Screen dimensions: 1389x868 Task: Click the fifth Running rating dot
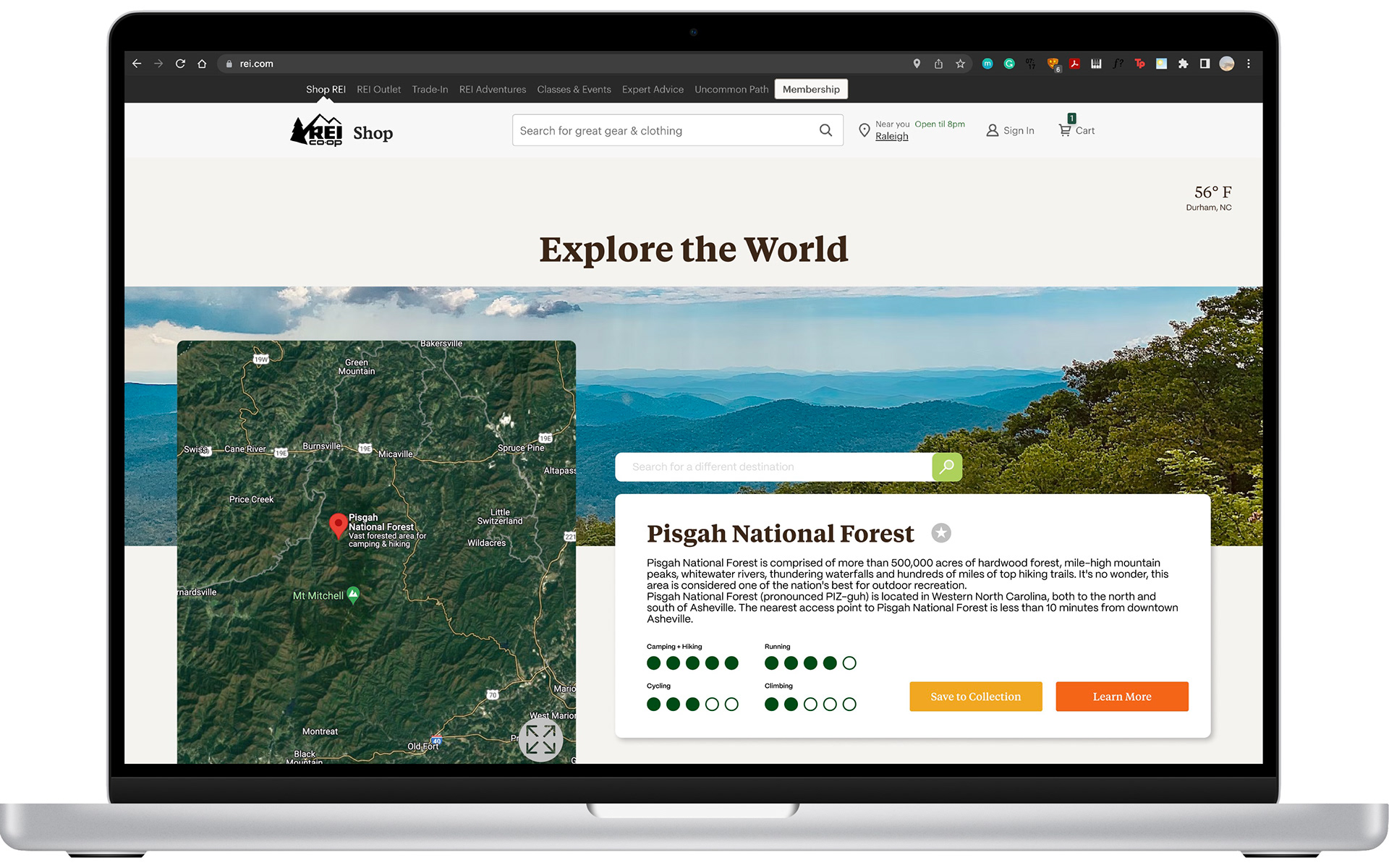pos(849,663)
